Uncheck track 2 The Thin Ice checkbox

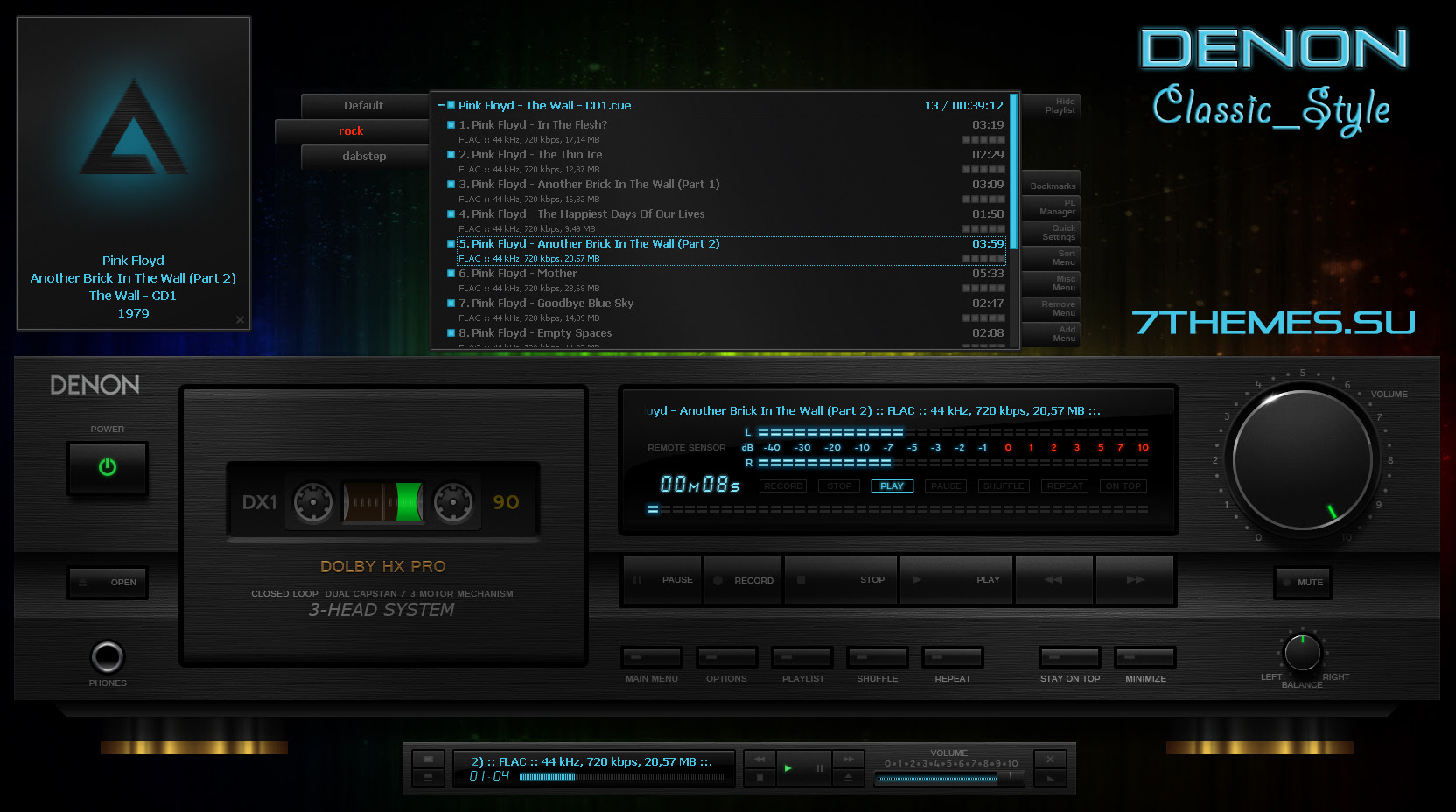pyautogui.click(x=451, y=155)
